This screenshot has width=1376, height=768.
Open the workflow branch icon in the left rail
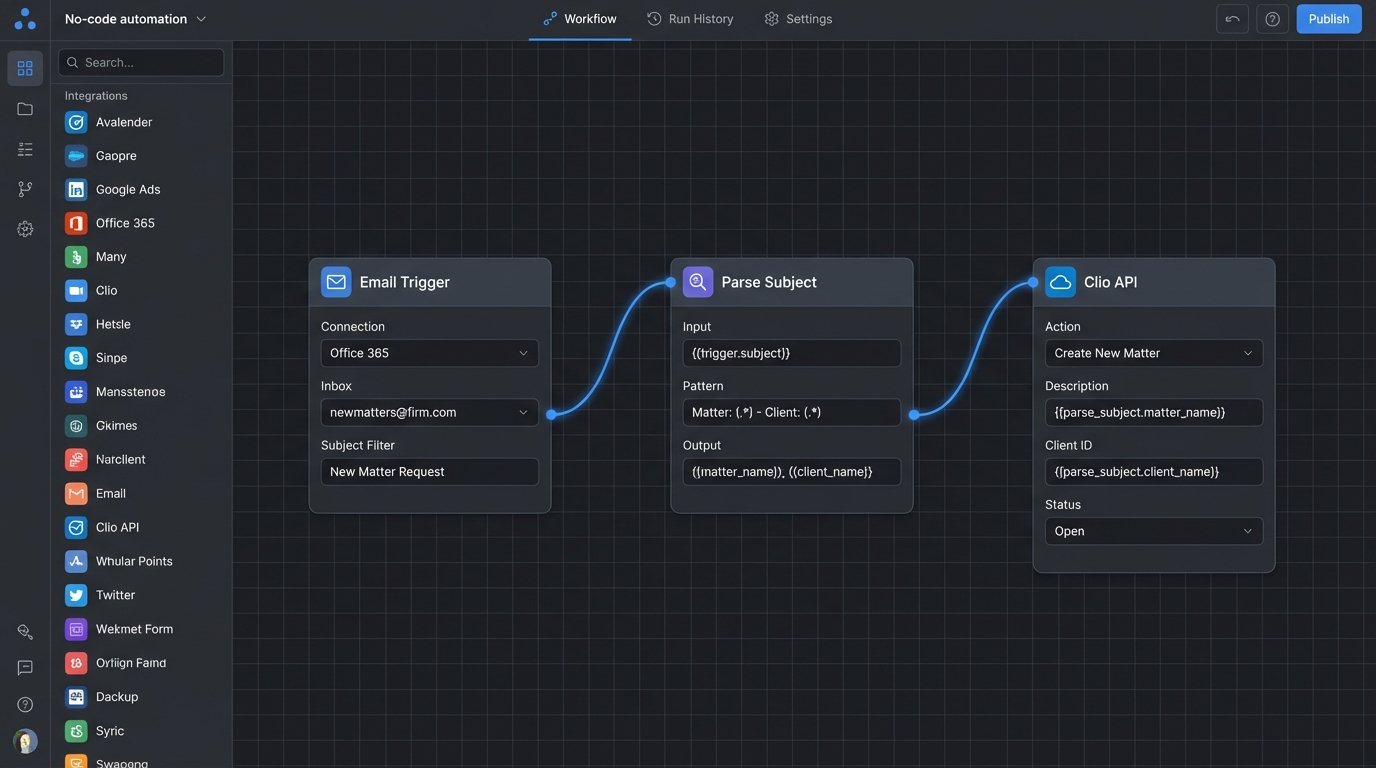click(24, 188)
